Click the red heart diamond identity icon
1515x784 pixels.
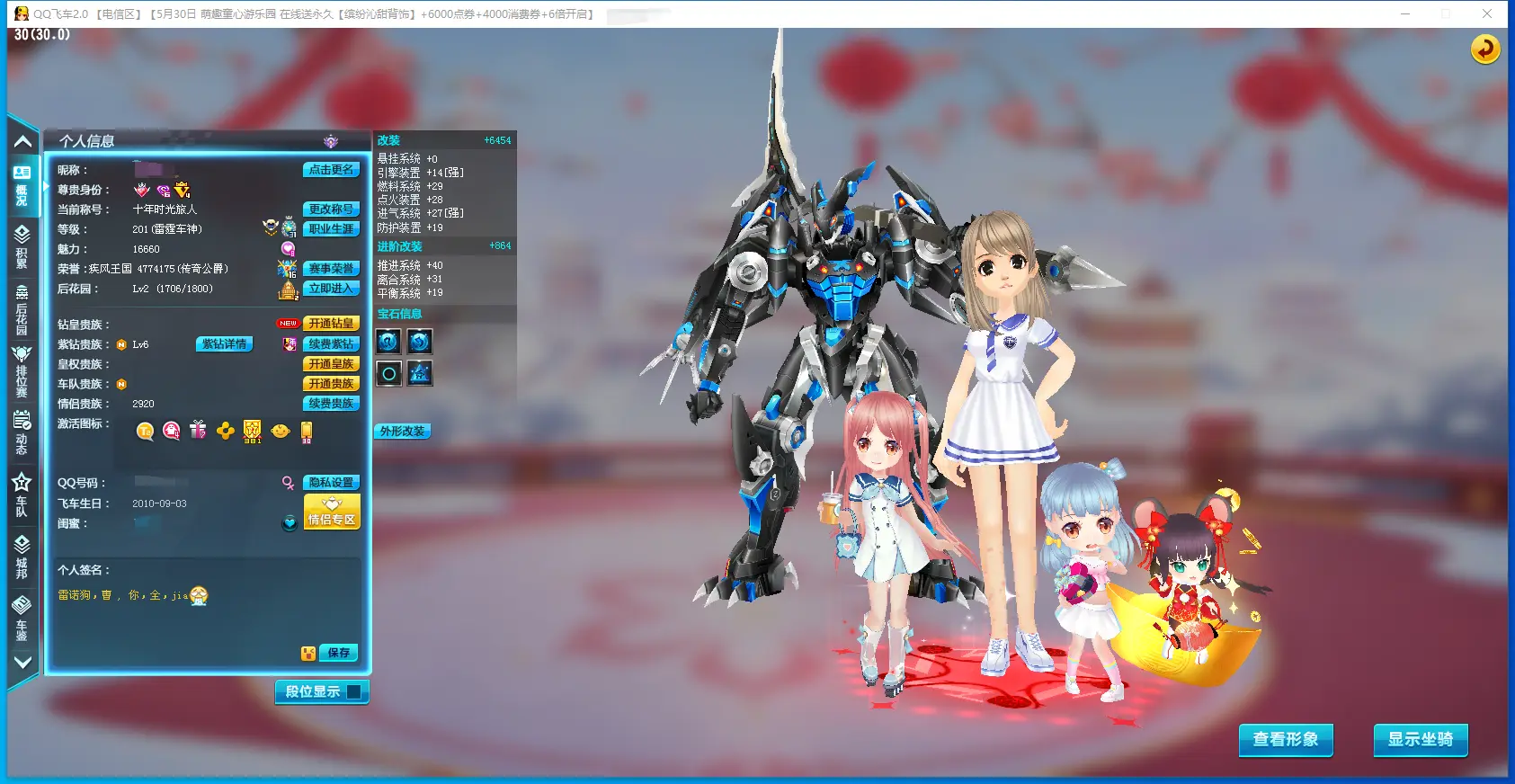(x=142, y=190)
